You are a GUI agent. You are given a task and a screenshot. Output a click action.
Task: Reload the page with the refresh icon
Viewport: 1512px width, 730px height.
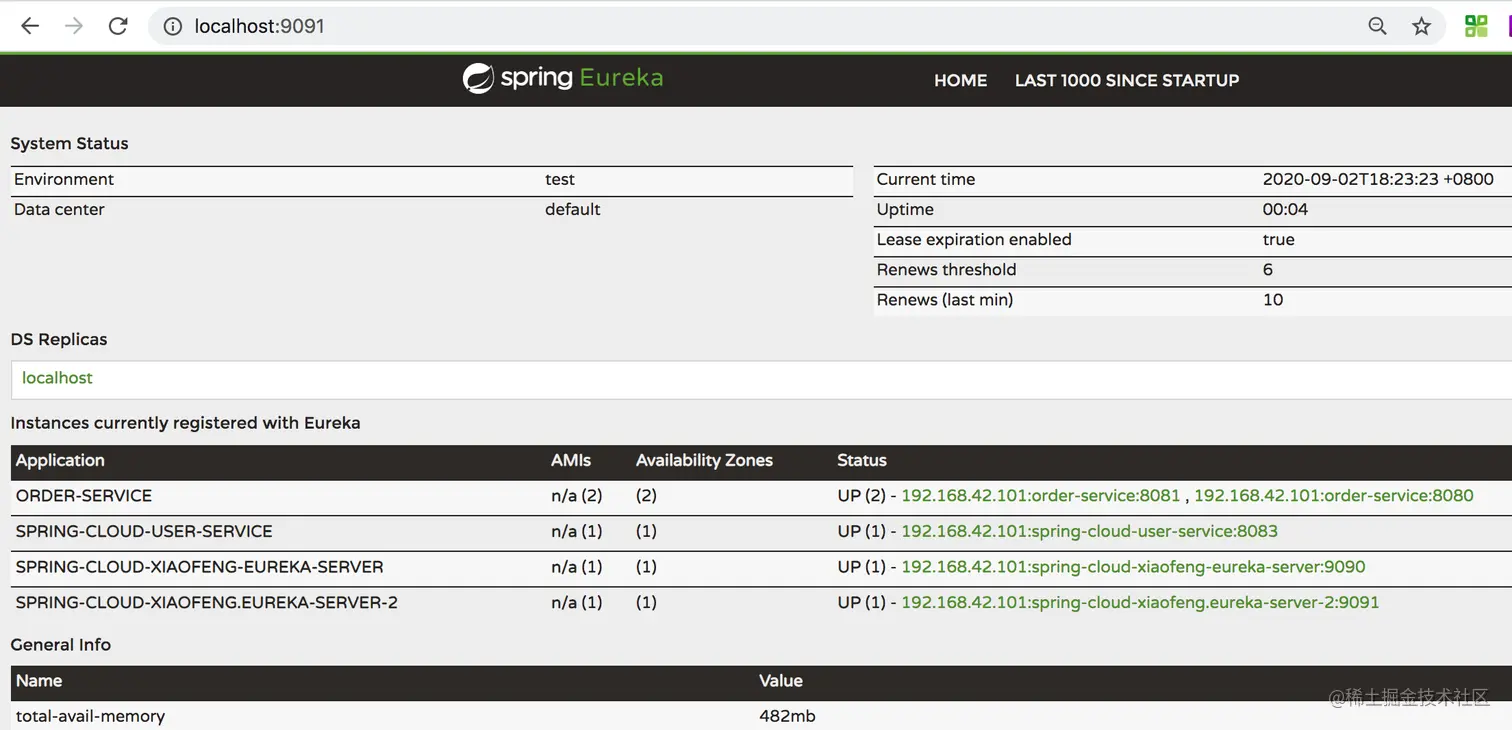[x=118, y=26]
